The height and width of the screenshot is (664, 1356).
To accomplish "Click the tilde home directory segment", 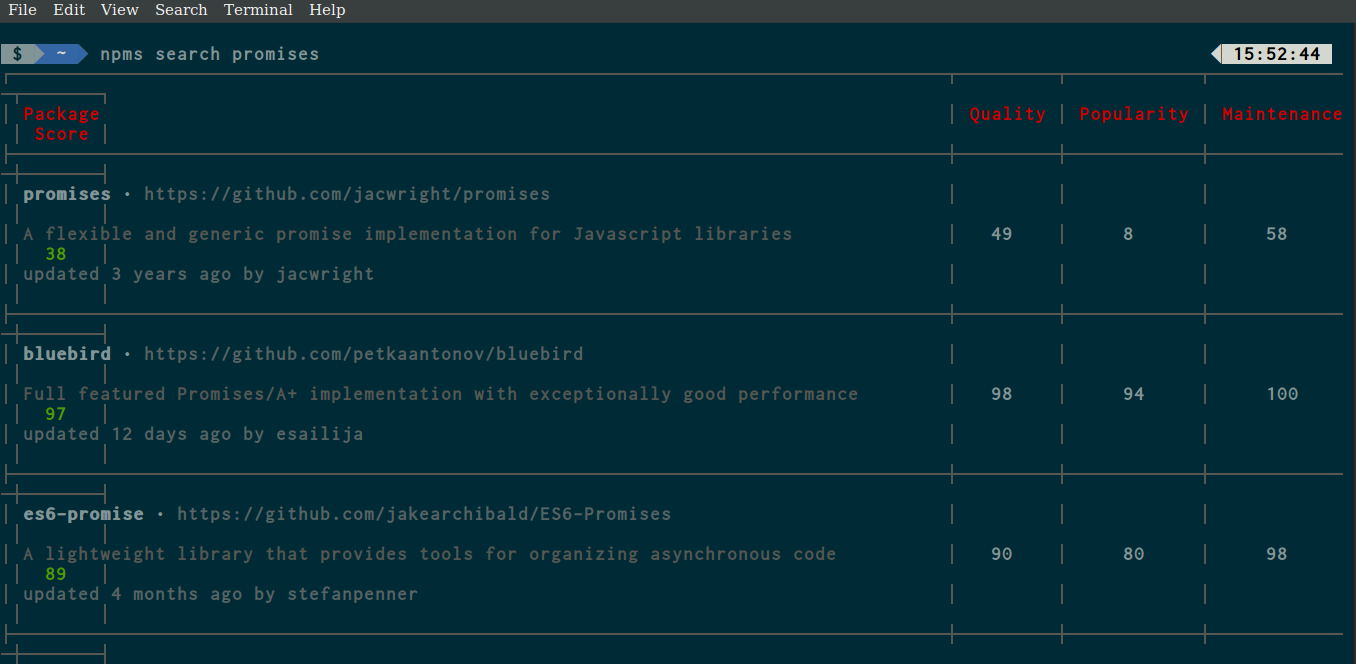I will (62, 54).
